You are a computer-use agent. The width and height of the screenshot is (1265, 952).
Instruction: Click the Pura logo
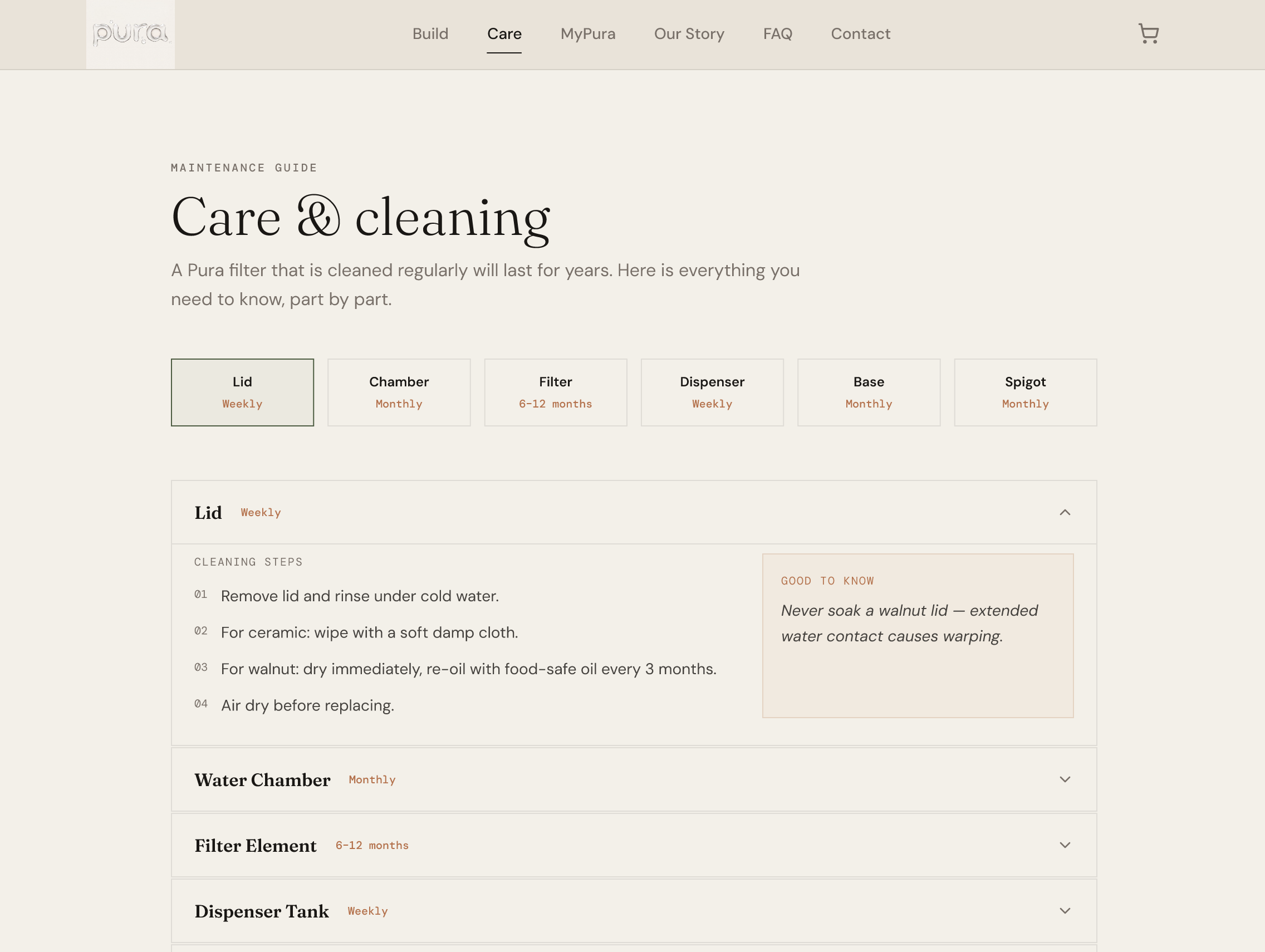click(x=130, y=35)
